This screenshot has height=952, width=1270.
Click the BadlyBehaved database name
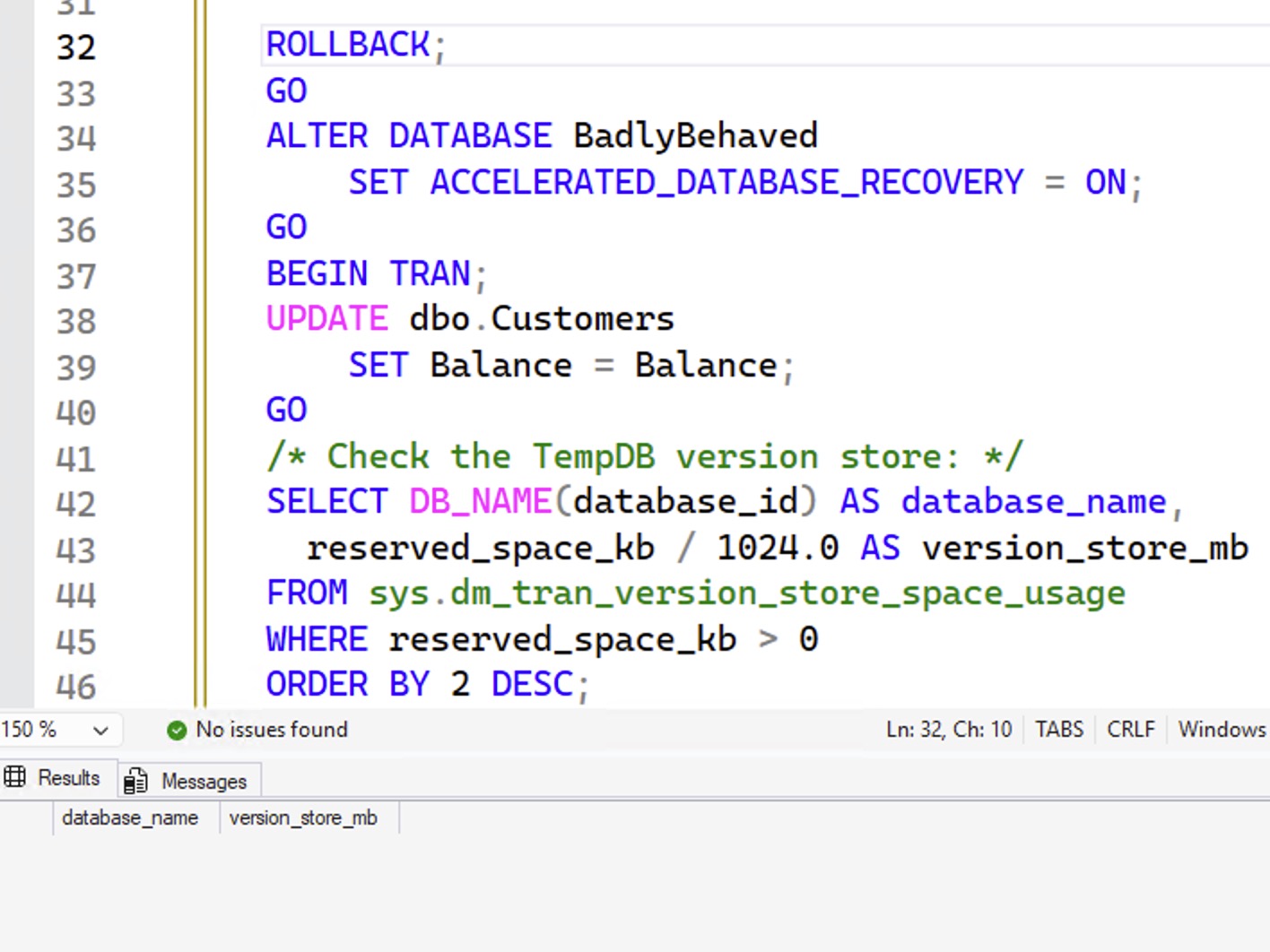click(695, 136)
